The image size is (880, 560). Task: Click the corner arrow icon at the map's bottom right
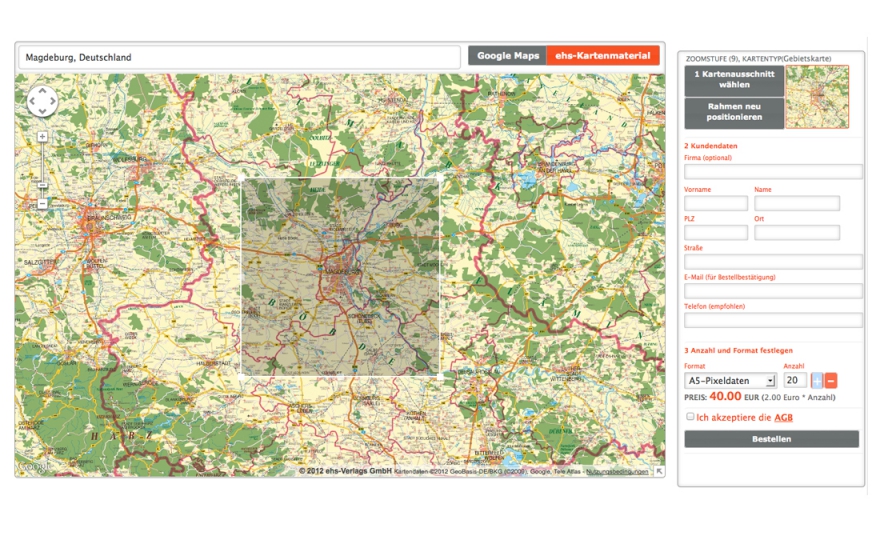coord(659,471)
